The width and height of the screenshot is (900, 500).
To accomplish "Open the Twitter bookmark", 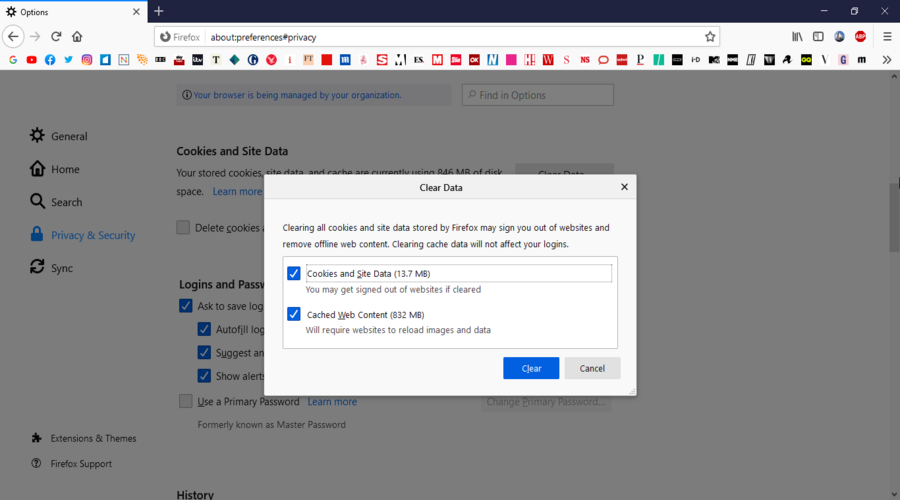I will click(69, 60).
